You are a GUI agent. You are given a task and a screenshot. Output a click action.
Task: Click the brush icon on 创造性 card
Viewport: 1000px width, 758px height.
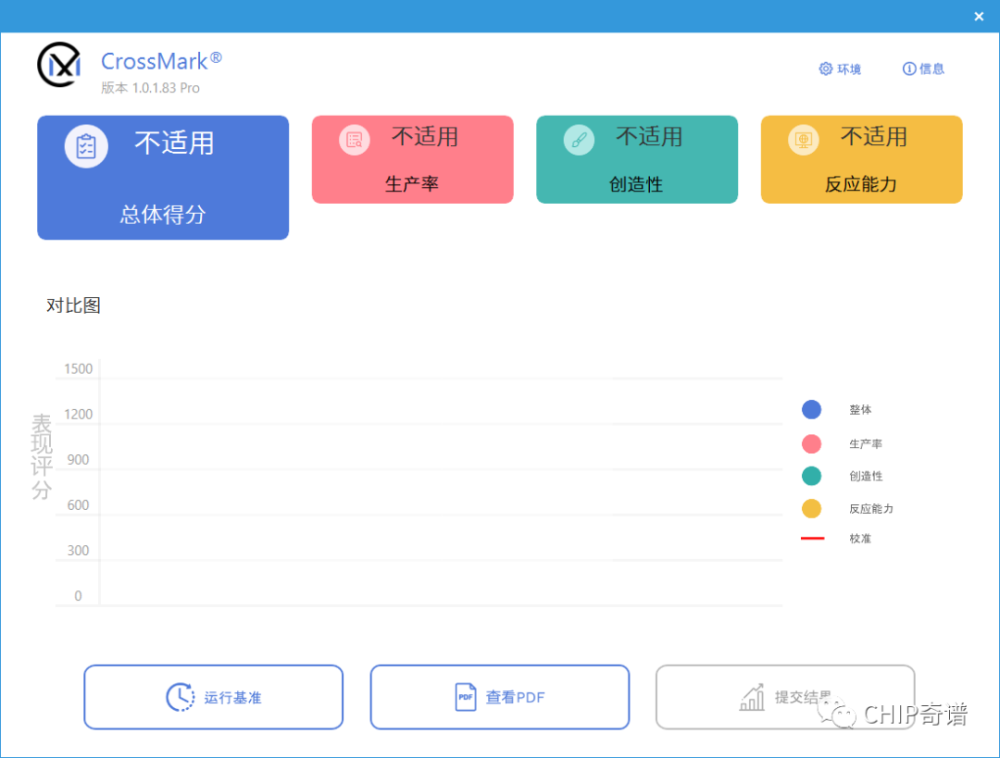tap(579, 140)
